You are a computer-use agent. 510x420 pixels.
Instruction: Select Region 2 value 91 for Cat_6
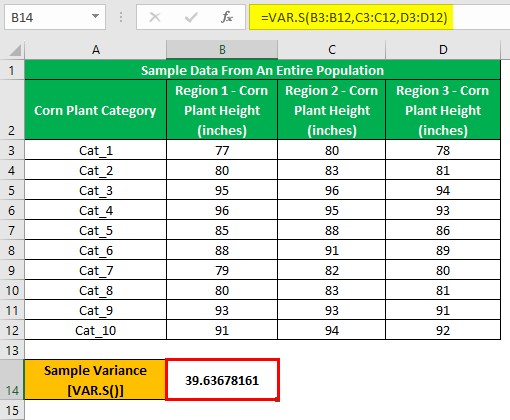332,250
